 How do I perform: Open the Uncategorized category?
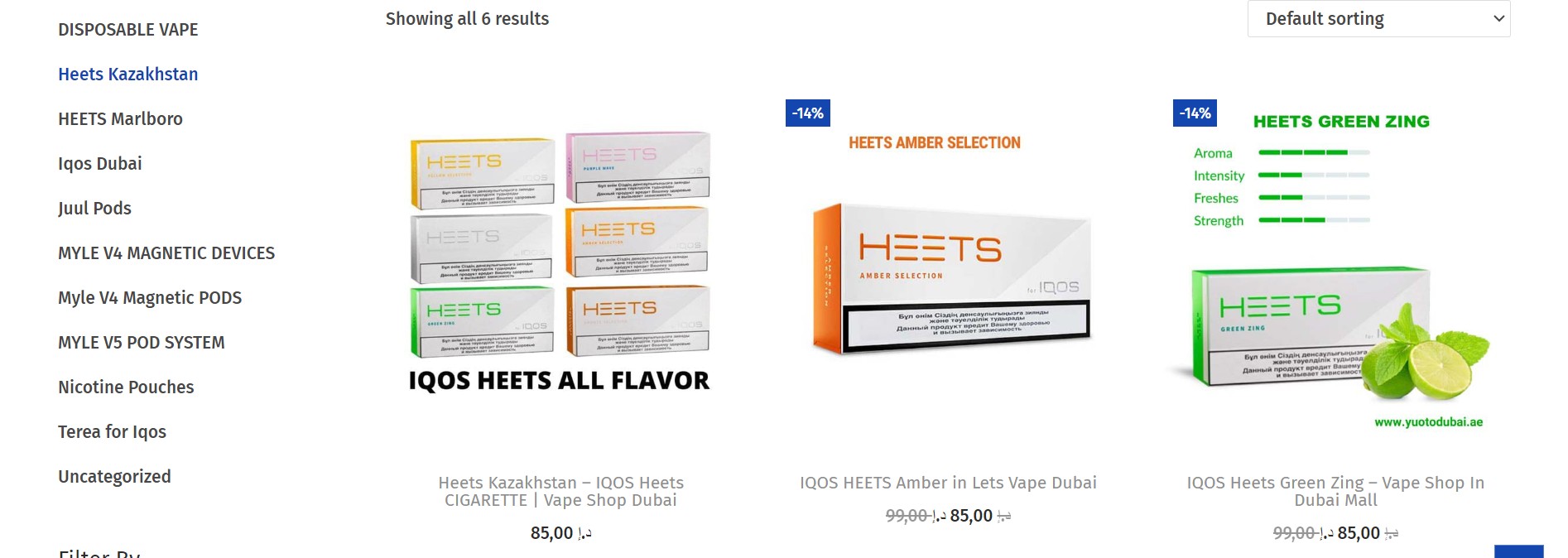(114, 477)
